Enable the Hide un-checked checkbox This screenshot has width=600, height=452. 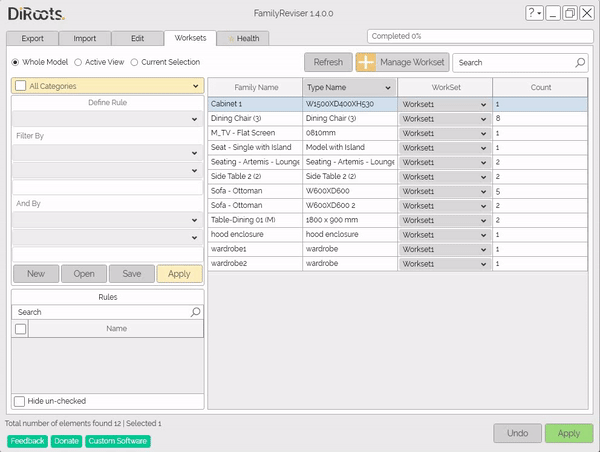pos(21,401)
